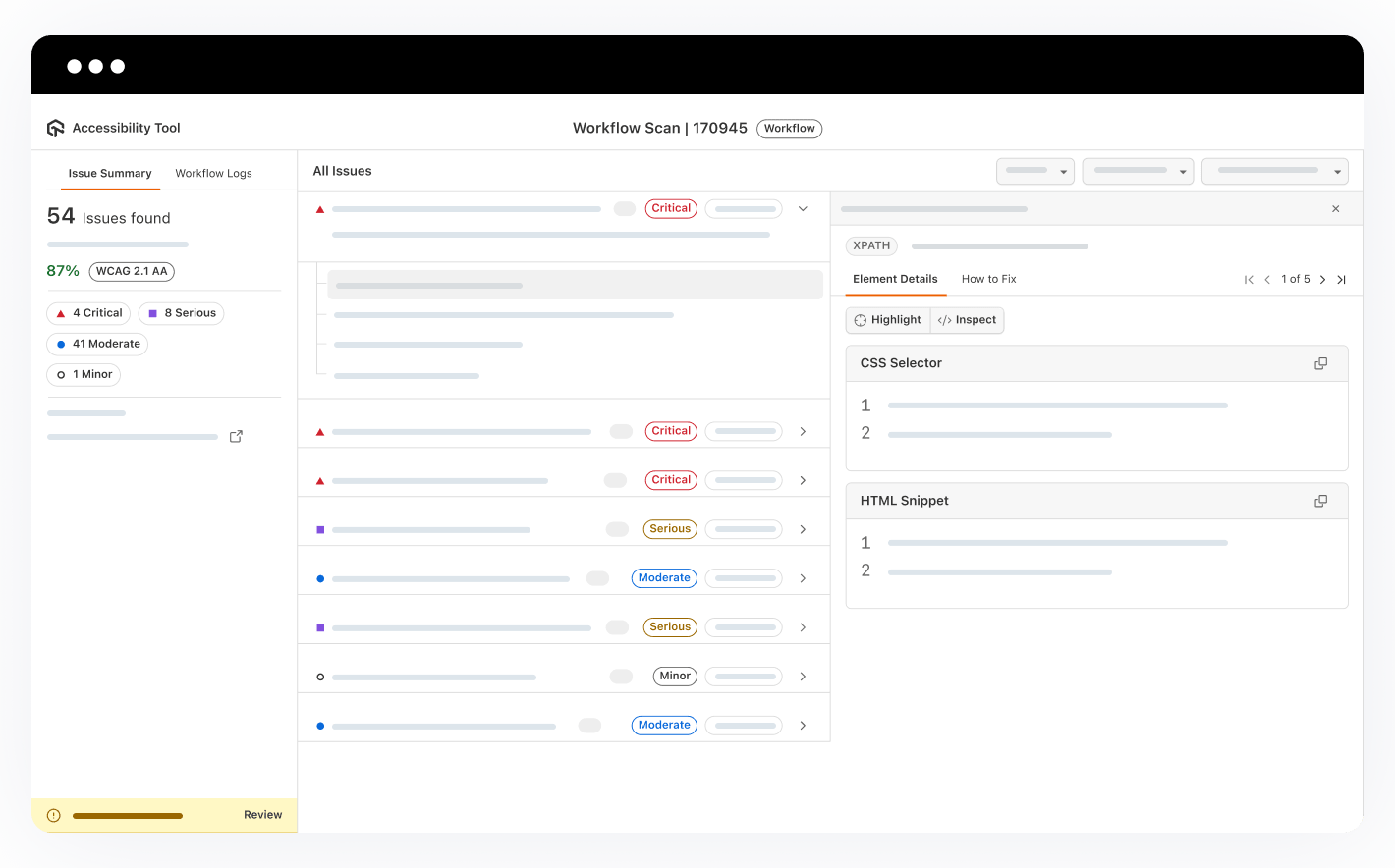Open the How to Fix tab
This screenshot has height=868, width=1395.
point(988,279)
